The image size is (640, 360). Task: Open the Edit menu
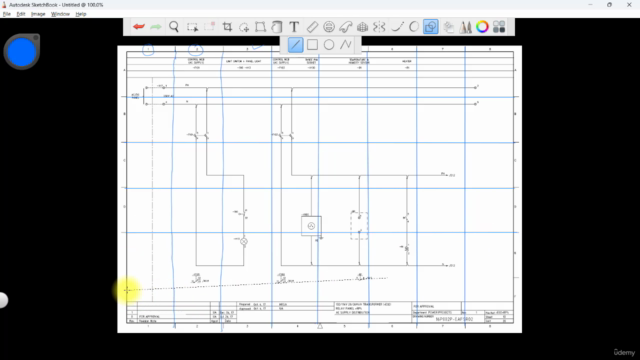[21, 14]
